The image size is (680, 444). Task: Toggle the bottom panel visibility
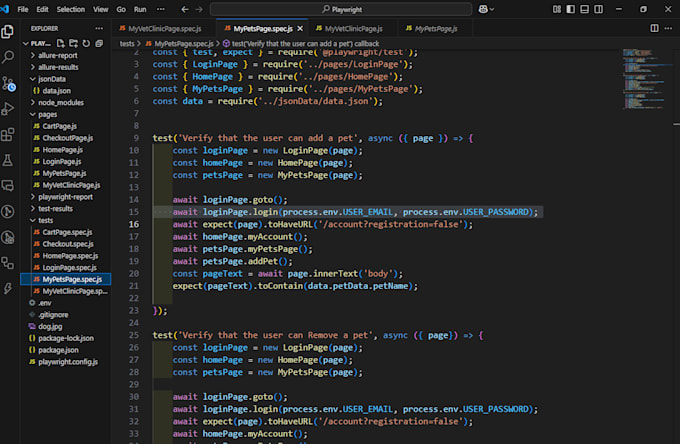(x=585, y=9)
